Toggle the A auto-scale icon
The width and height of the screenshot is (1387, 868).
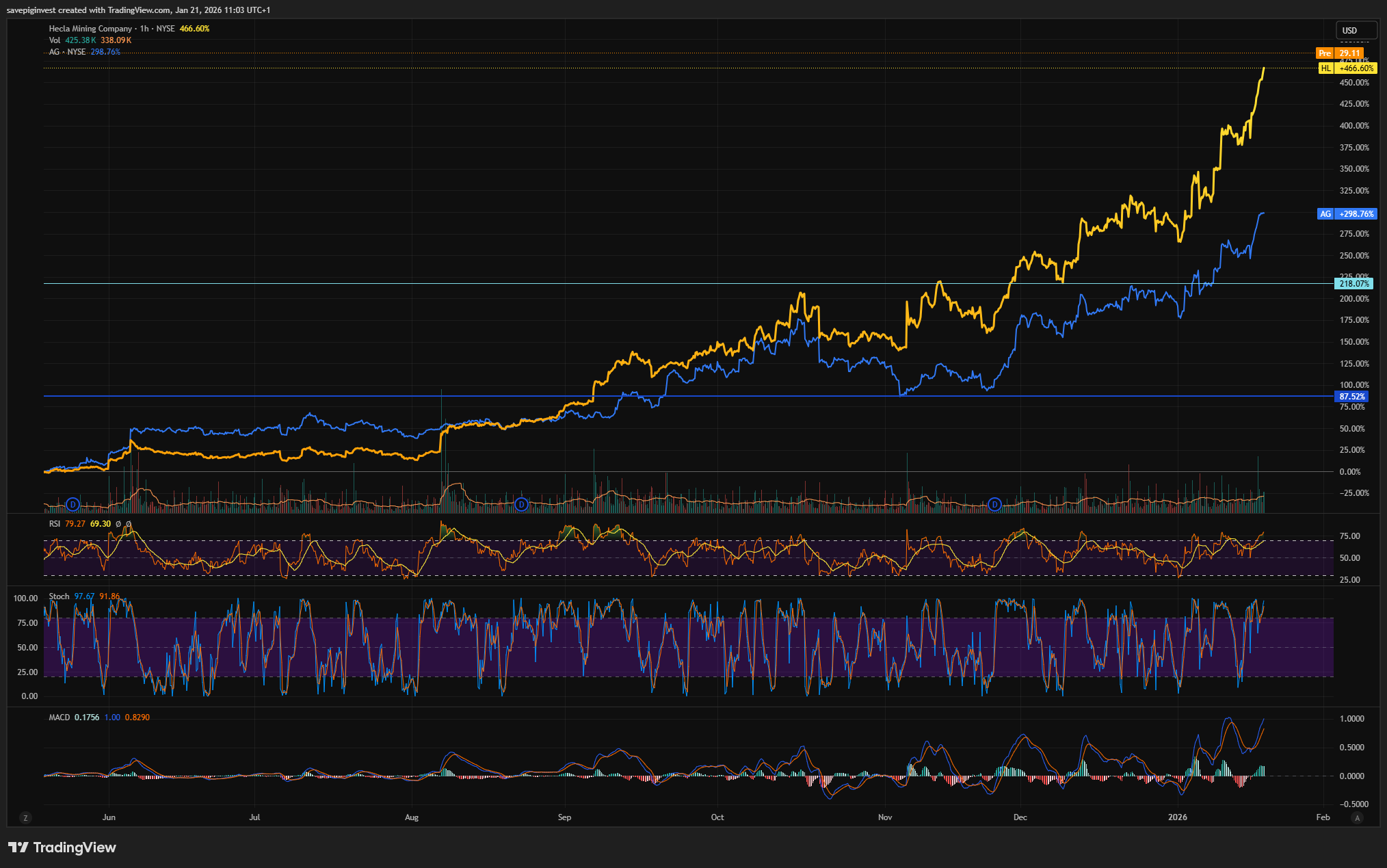(1357, 818)
